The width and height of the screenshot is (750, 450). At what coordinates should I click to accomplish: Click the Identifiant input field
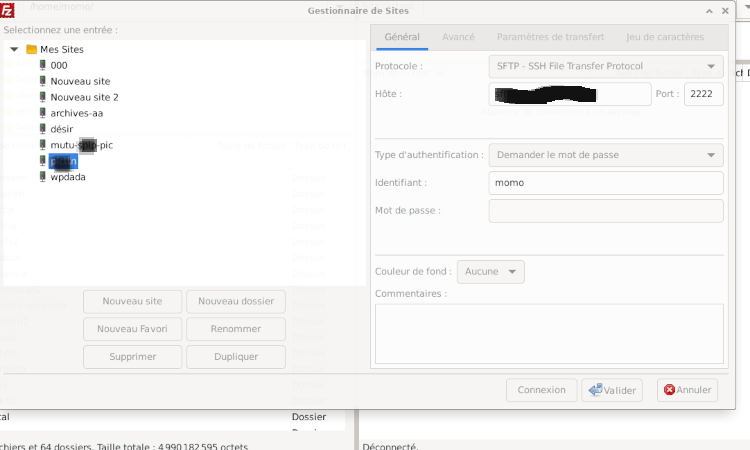(x=605, y=183)
